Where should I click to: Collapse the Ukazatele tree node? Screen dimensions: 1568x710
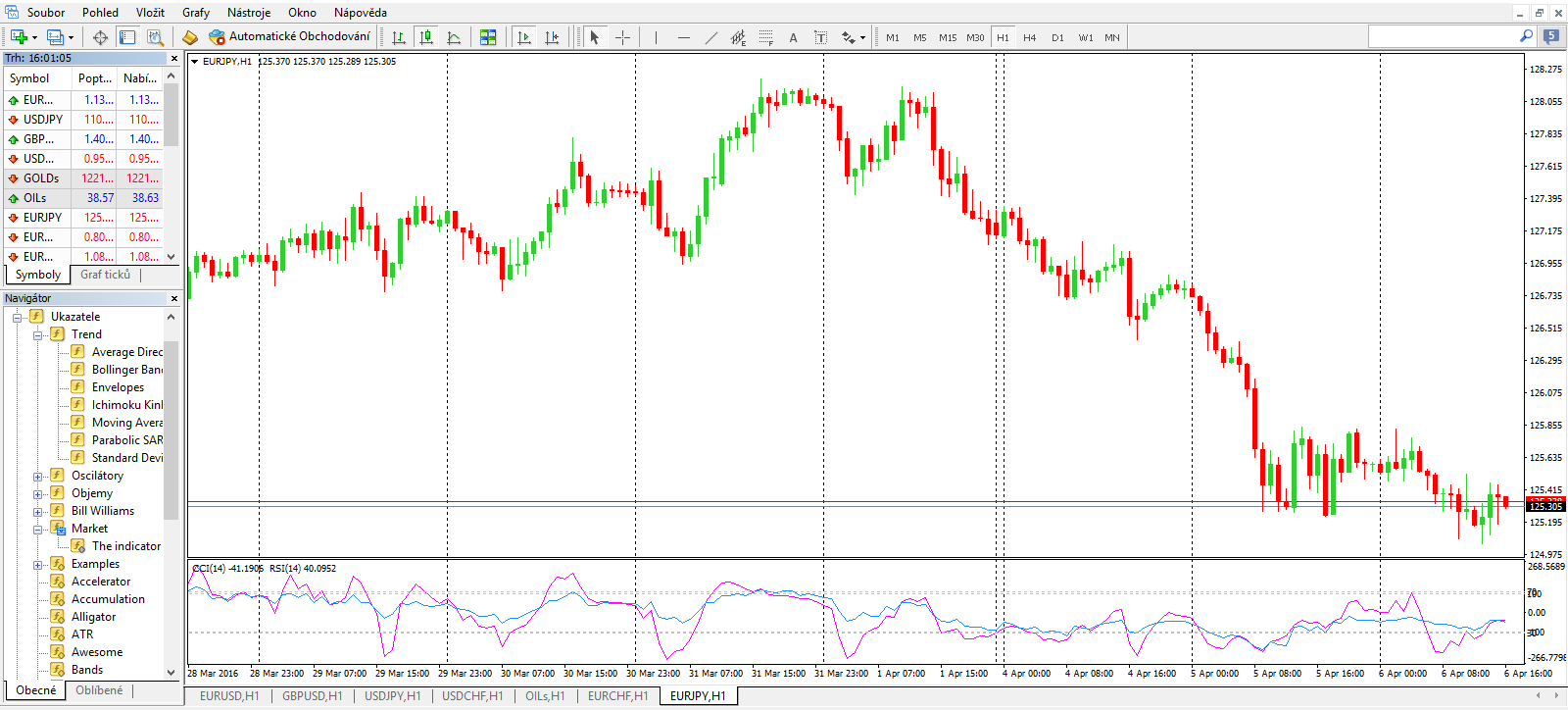click(x=17, y=317)
